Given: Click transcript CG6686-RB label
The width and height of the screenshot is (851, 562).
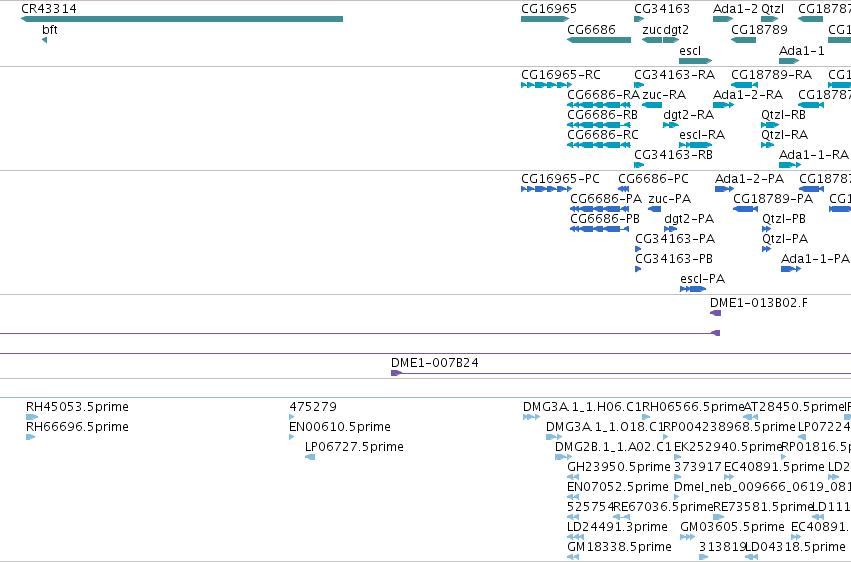Looking at the screenshot, I should 602,114.
